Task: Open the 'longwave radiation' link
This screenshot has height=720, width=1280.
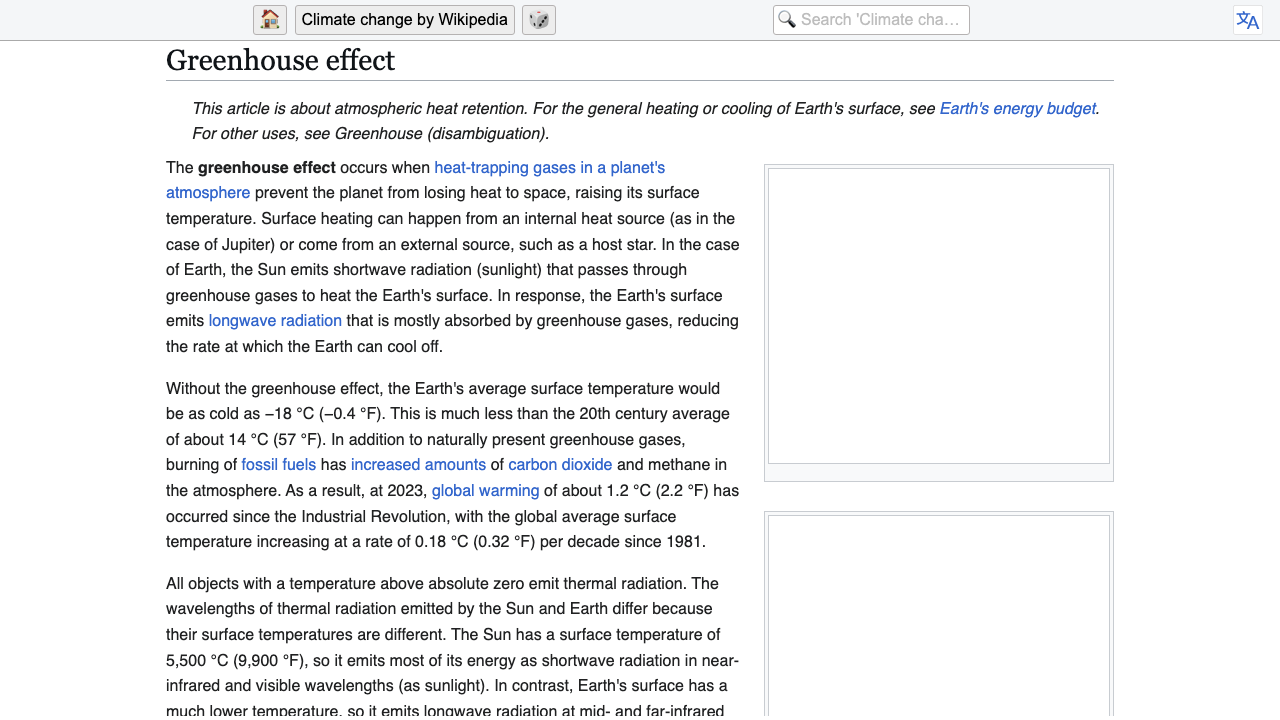Action: (275, 321)
